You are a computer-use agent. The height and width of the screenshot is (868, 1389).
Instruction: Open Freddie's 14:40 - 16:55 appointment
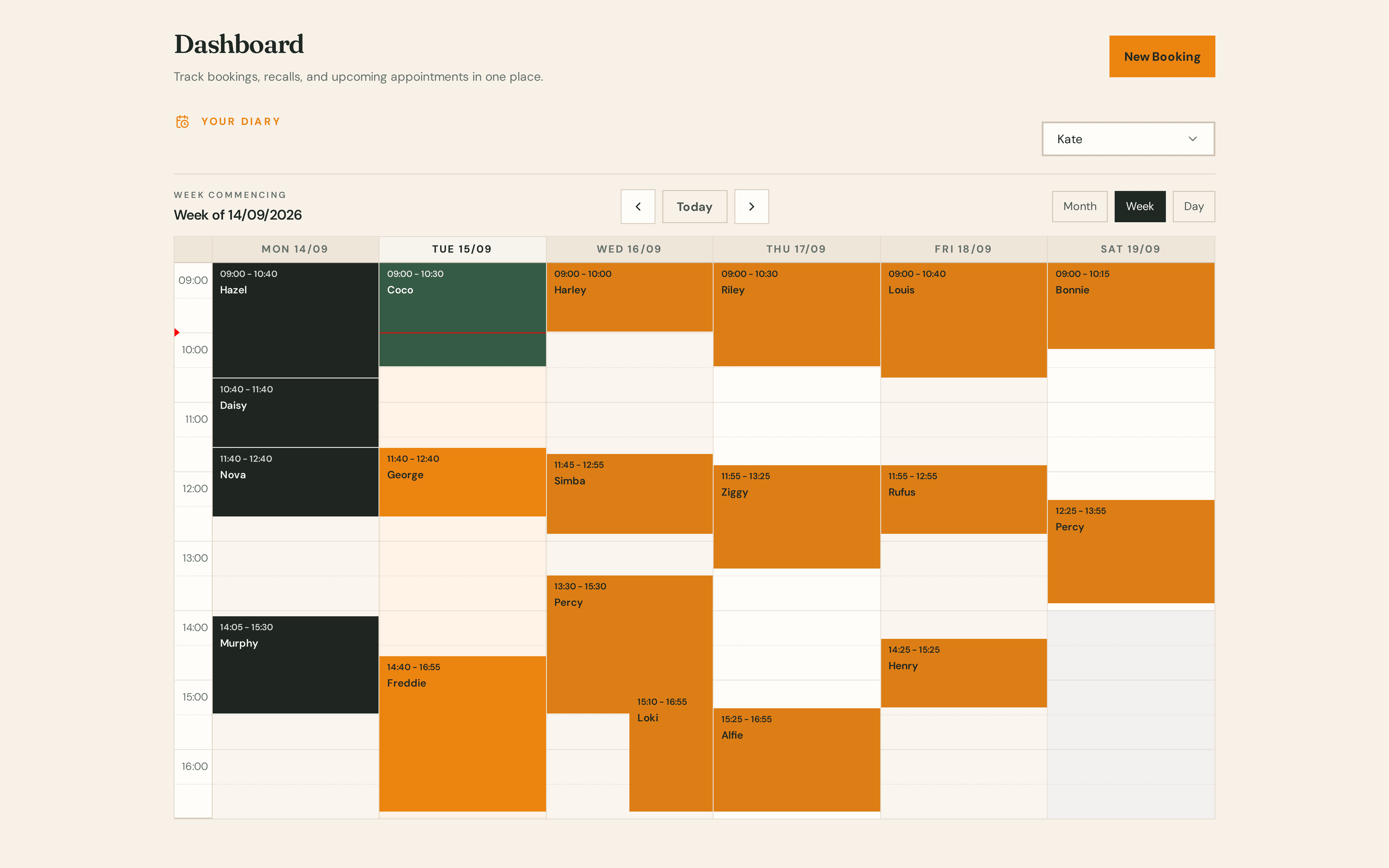462,734
